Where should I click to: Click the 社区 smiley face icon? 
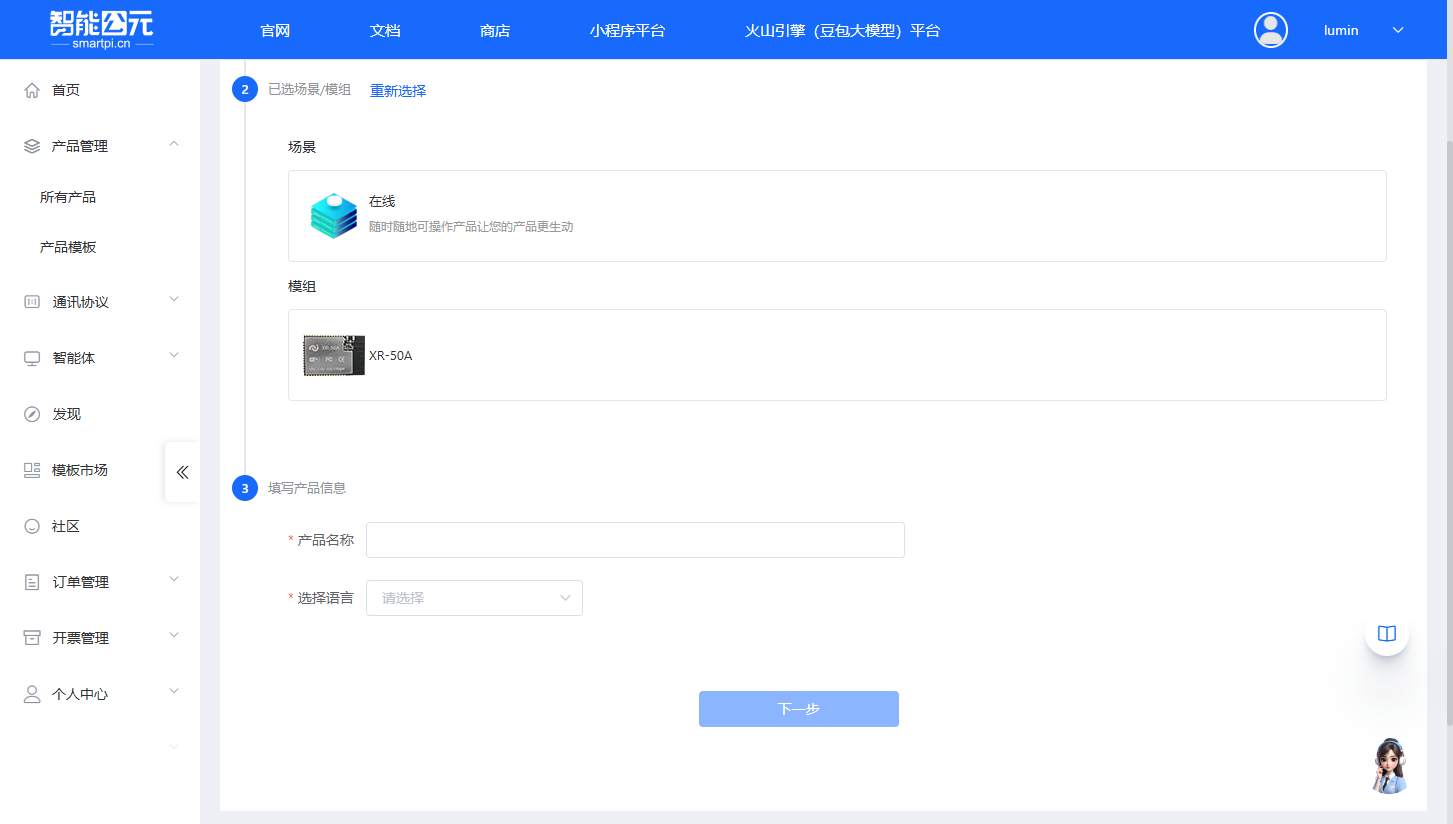(x=32, y=526)
